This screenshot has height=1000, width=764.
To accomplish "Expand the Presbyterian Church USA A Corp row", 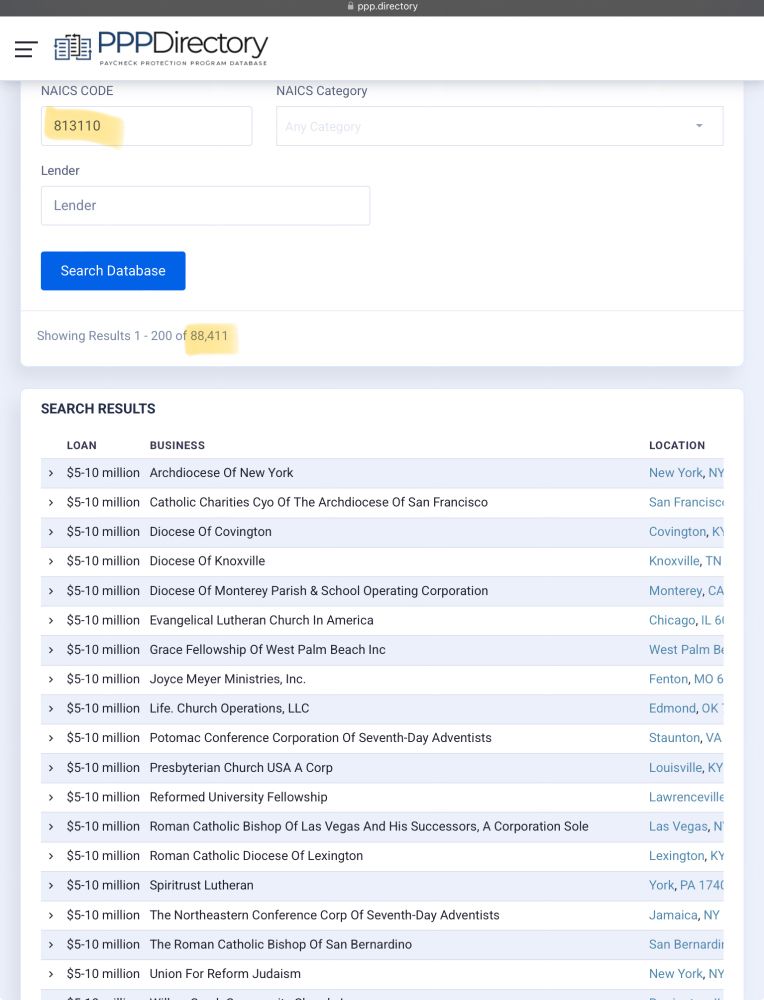I will point(51,767).
